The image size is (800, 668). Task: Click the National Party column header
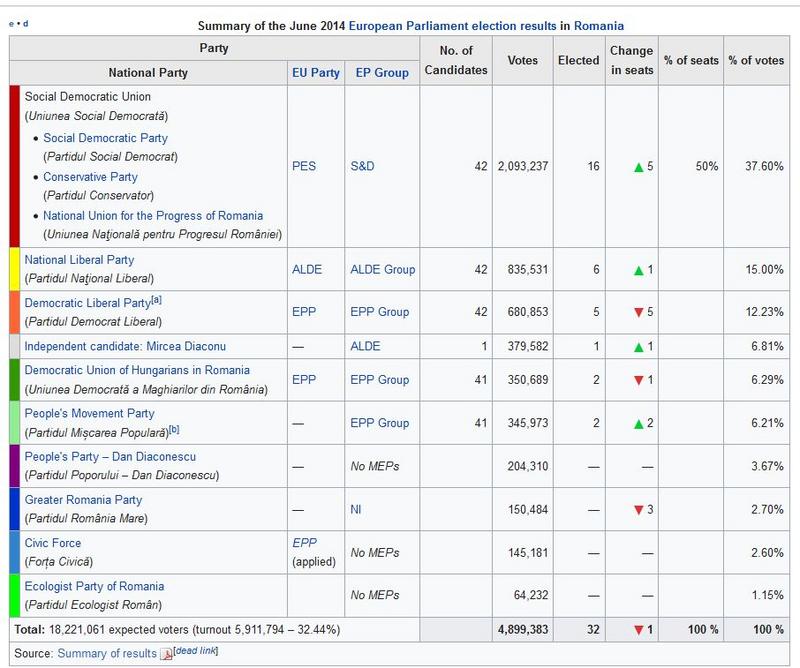coord(148,73)
